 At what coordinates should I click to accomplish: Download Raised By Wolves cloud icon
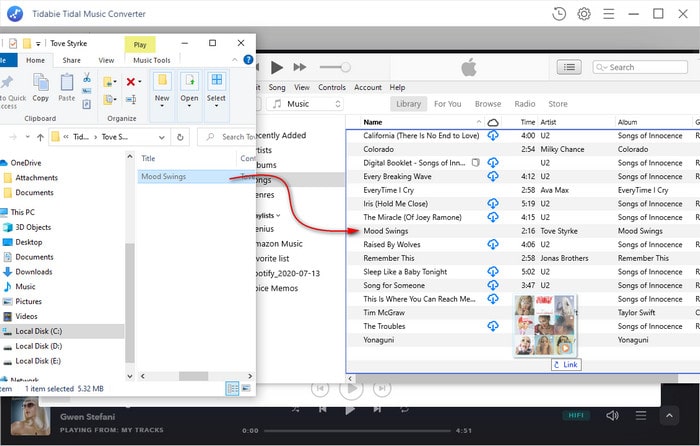click(493, 244)
